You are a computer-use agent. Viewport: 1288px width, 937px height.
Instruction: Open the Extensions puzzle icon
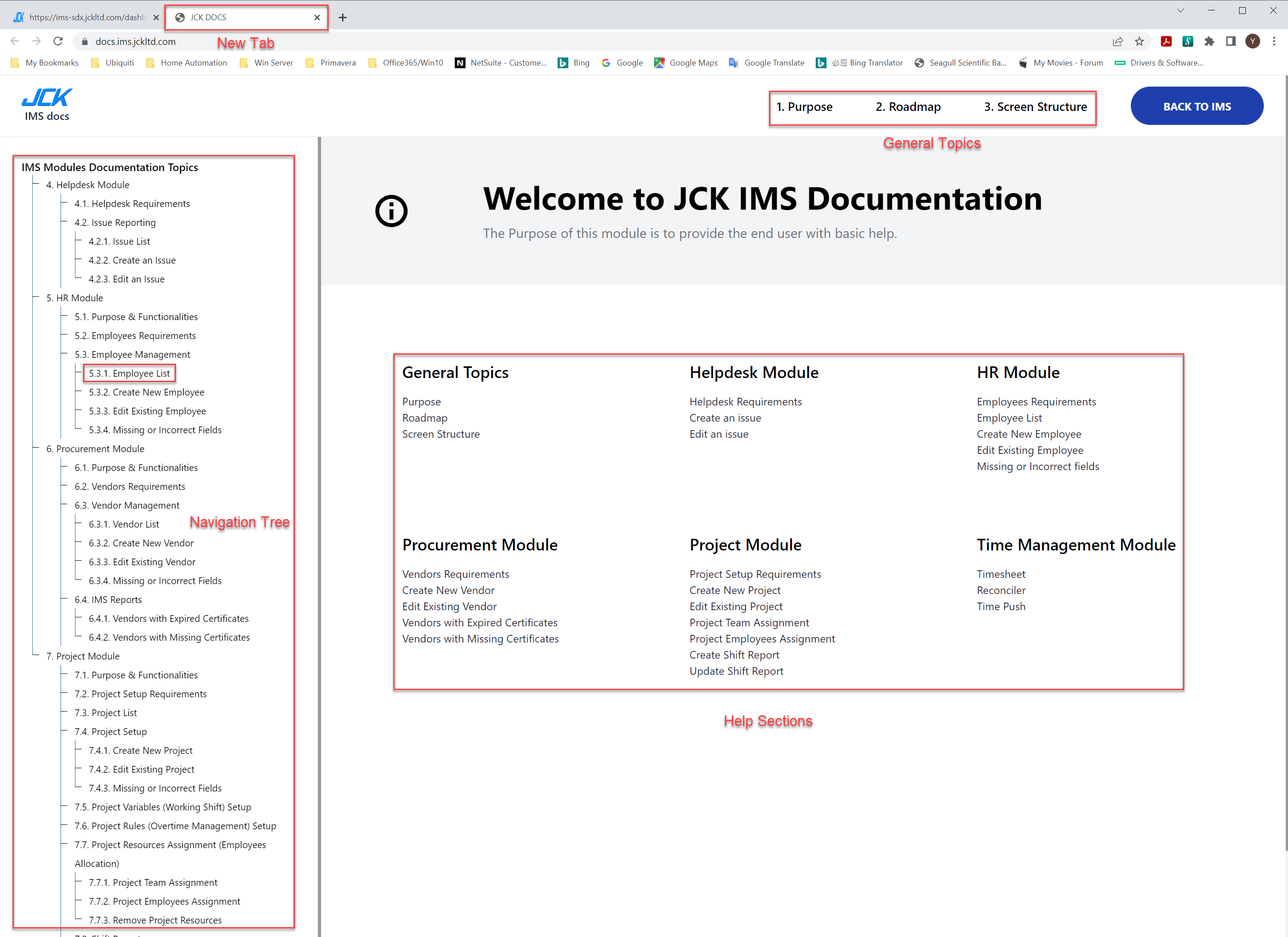tap(1209, 41)
